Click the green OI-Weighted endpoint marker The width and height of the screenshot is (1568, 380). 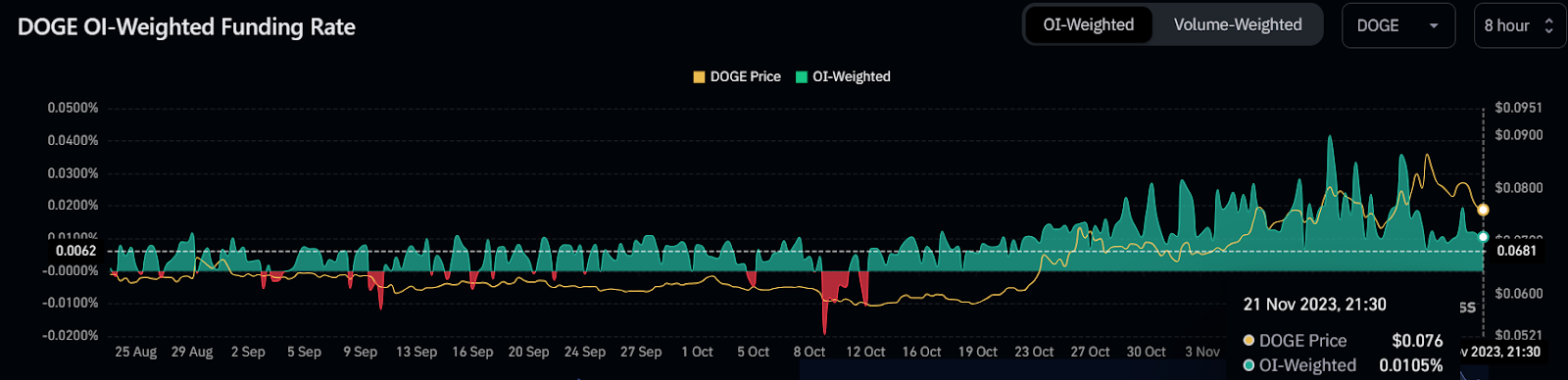tap(1484, 237)
